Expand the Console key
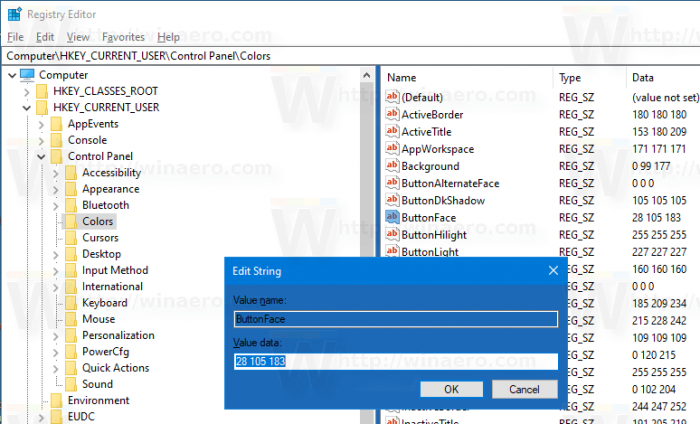Screen dimensions: 700x424 coord(41,141)
